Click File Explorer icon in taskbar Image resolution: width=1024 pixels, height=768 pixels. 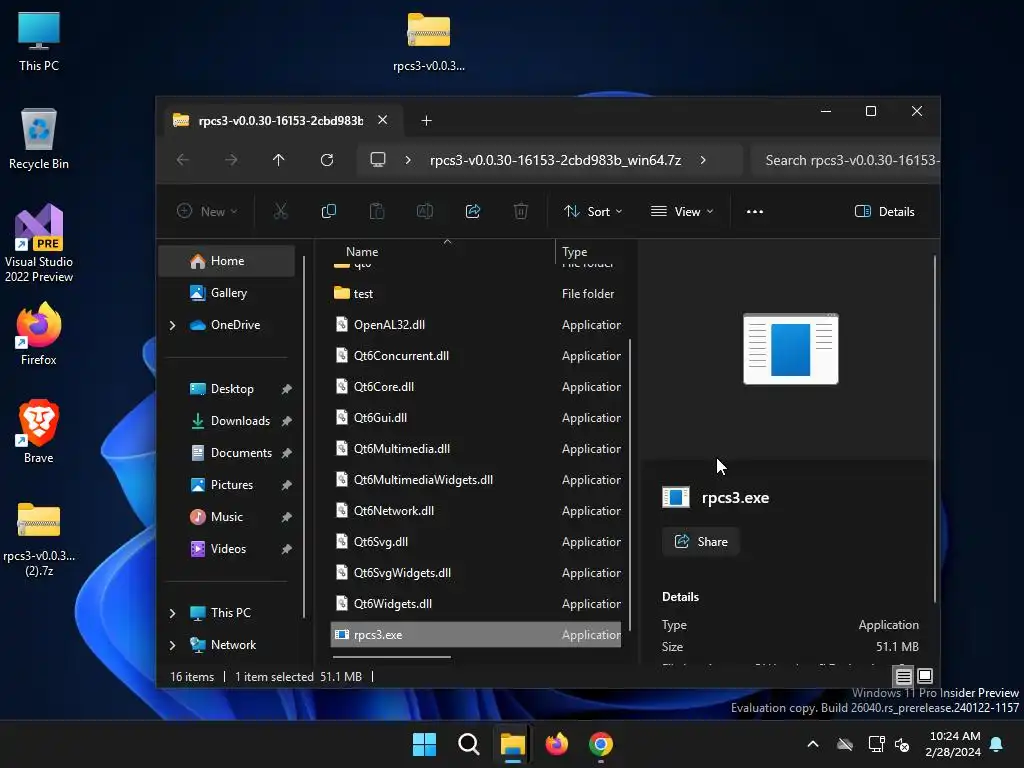point(513,744)
